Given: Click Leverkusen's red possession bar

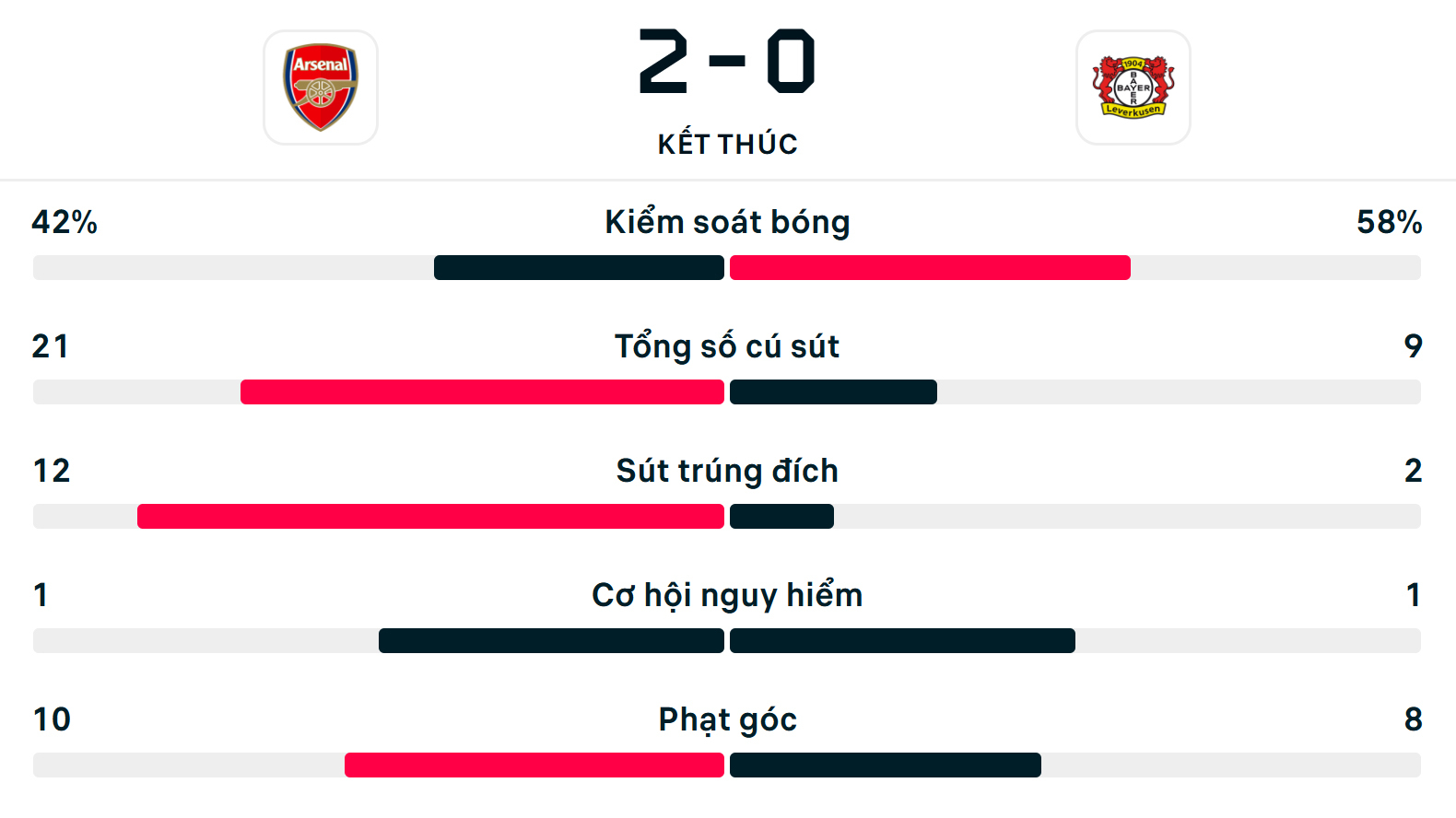Looking at the screenshot, I should [930, 268].
